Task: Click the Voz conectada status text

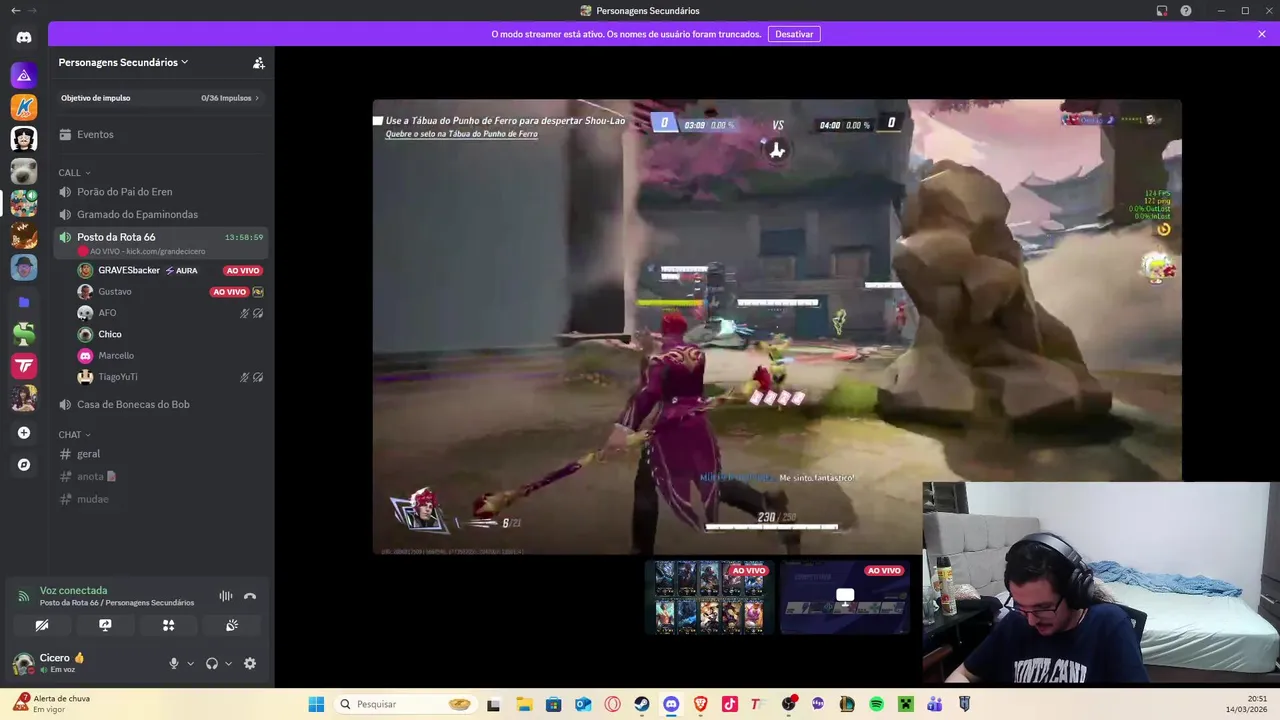Action: (73, 590)
